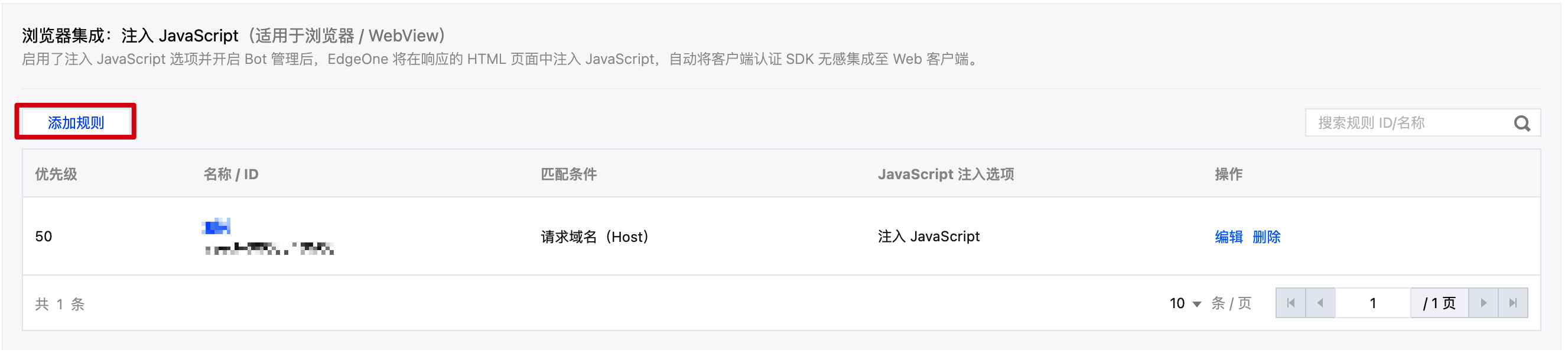Click the 匹配条件 column header
The width and height of the screenshot is (1568, 356).
click(x=568, y=174)
